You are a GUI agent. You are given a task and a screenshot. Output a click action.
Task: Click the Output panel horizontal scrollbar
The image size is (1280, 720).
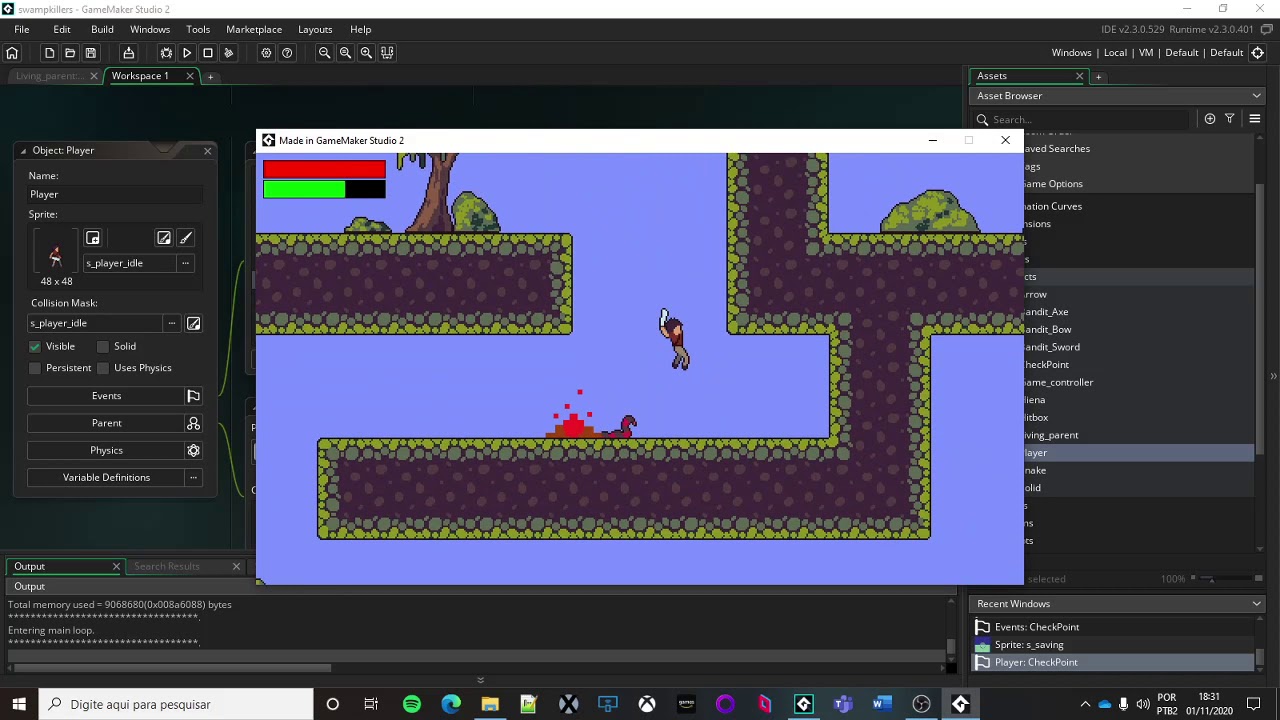click(172, 668)
